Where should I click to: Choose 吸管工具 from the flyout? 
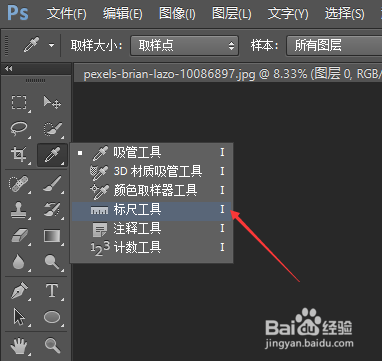tap(152, 153)
